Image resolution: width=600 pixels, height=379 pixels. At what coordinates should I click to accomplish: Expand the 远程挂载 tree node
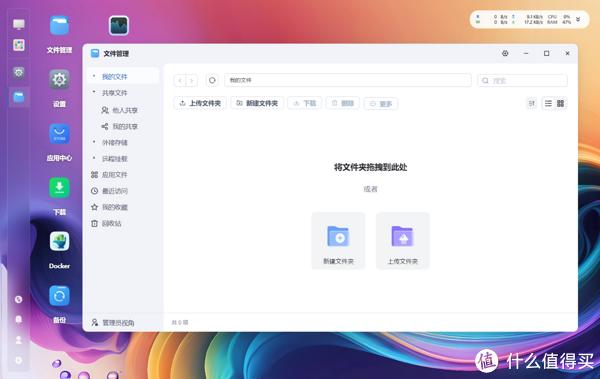point(94,158)
